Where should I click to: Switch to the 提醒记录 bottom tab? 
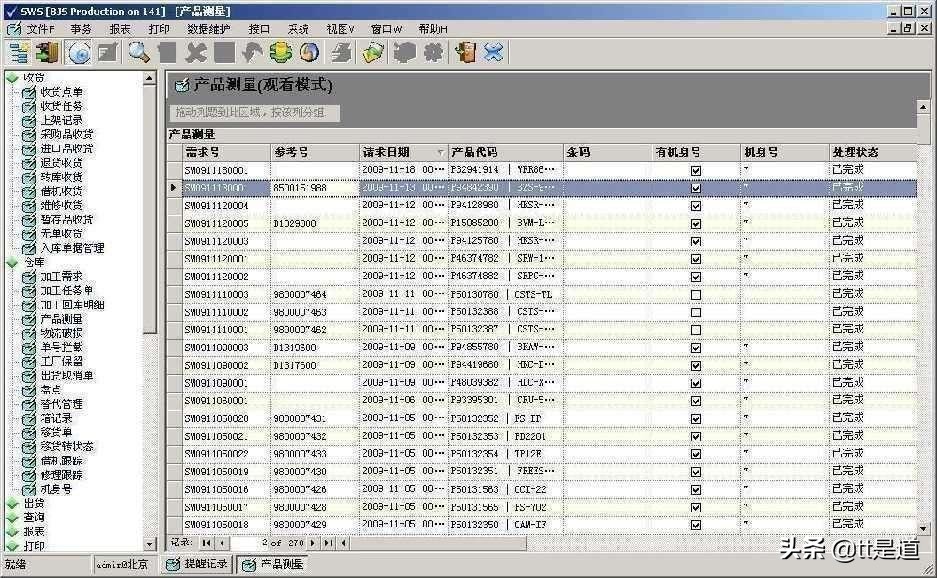197,564
